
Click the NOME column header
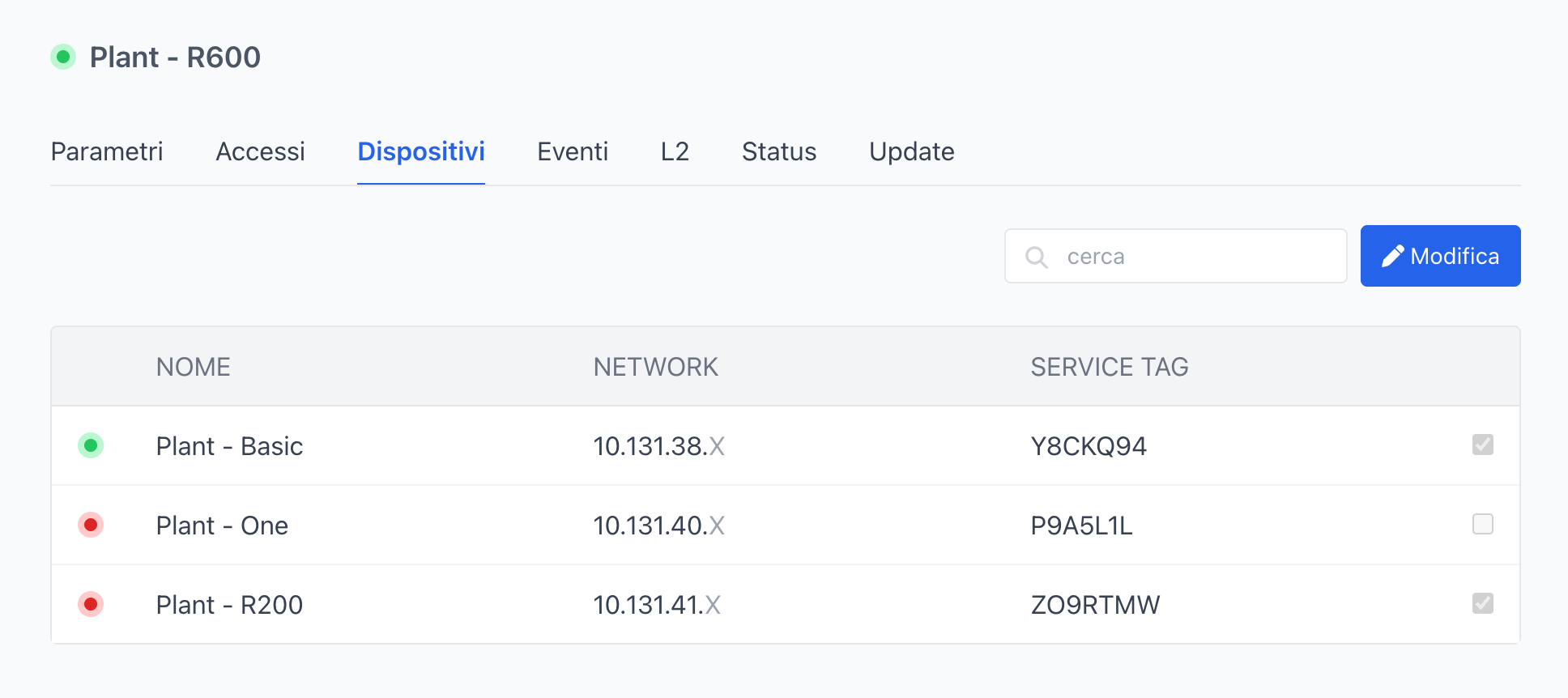(194, 367)
